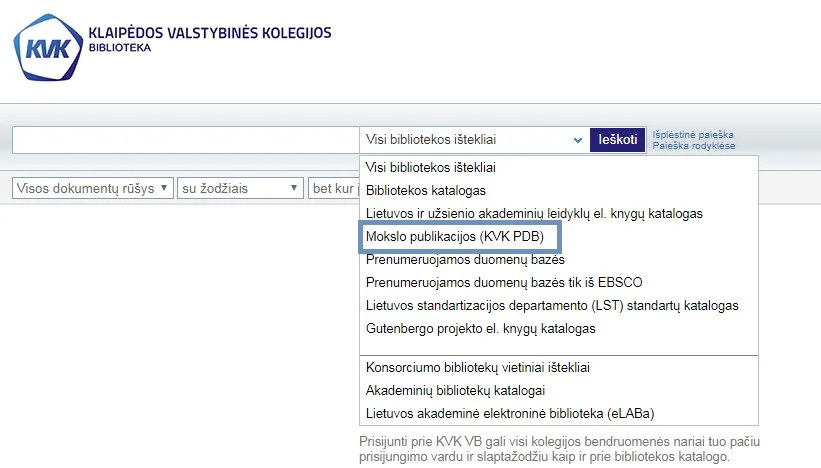Image resolution: width=821 pixels, height=468 pixels.
Task: Select LST standartų katalogas option
Action: click(x=559, y=306)
